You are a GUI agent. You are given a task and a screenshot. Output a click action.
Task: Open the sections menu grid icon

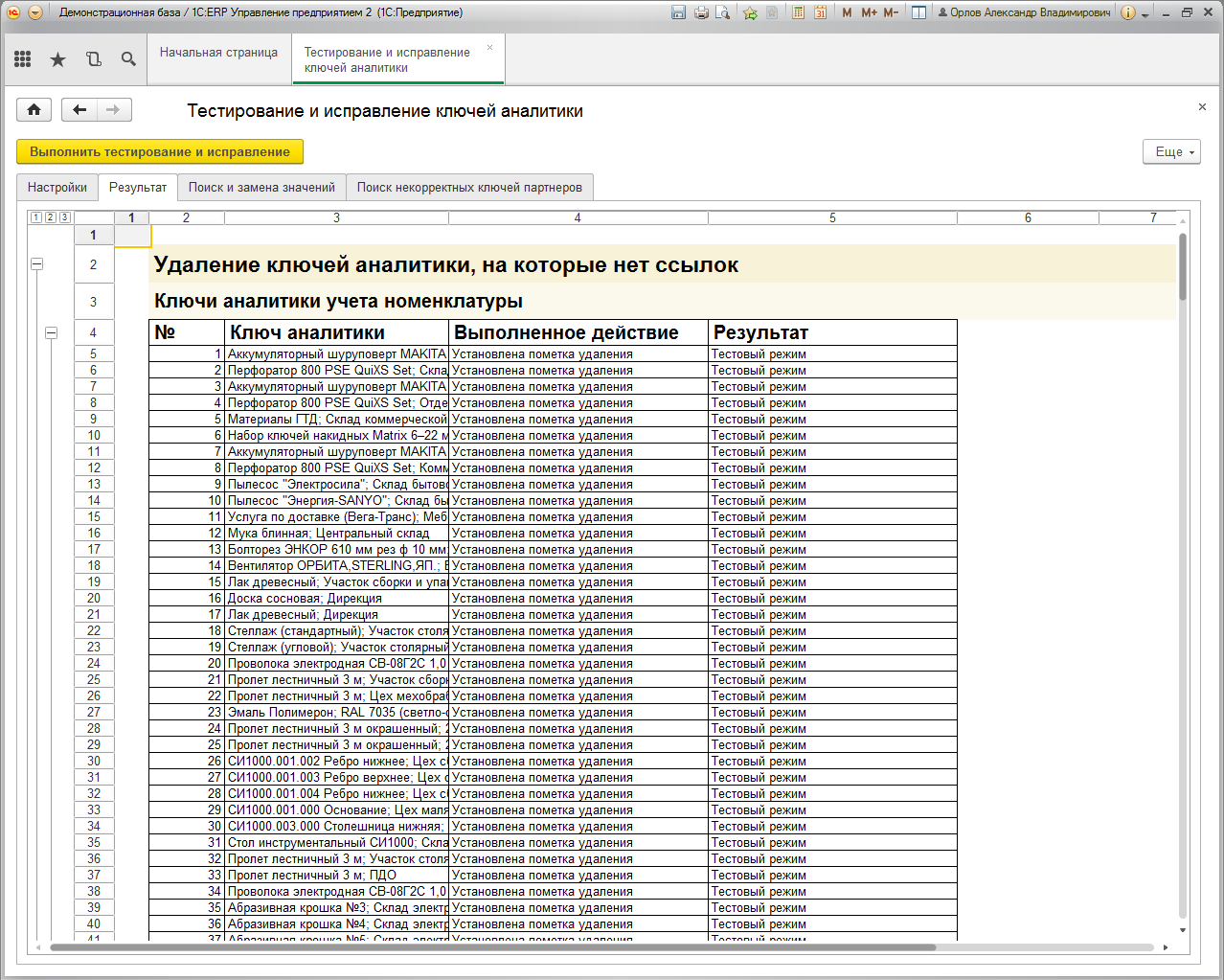pyautogui.click(x=23, y=59)
